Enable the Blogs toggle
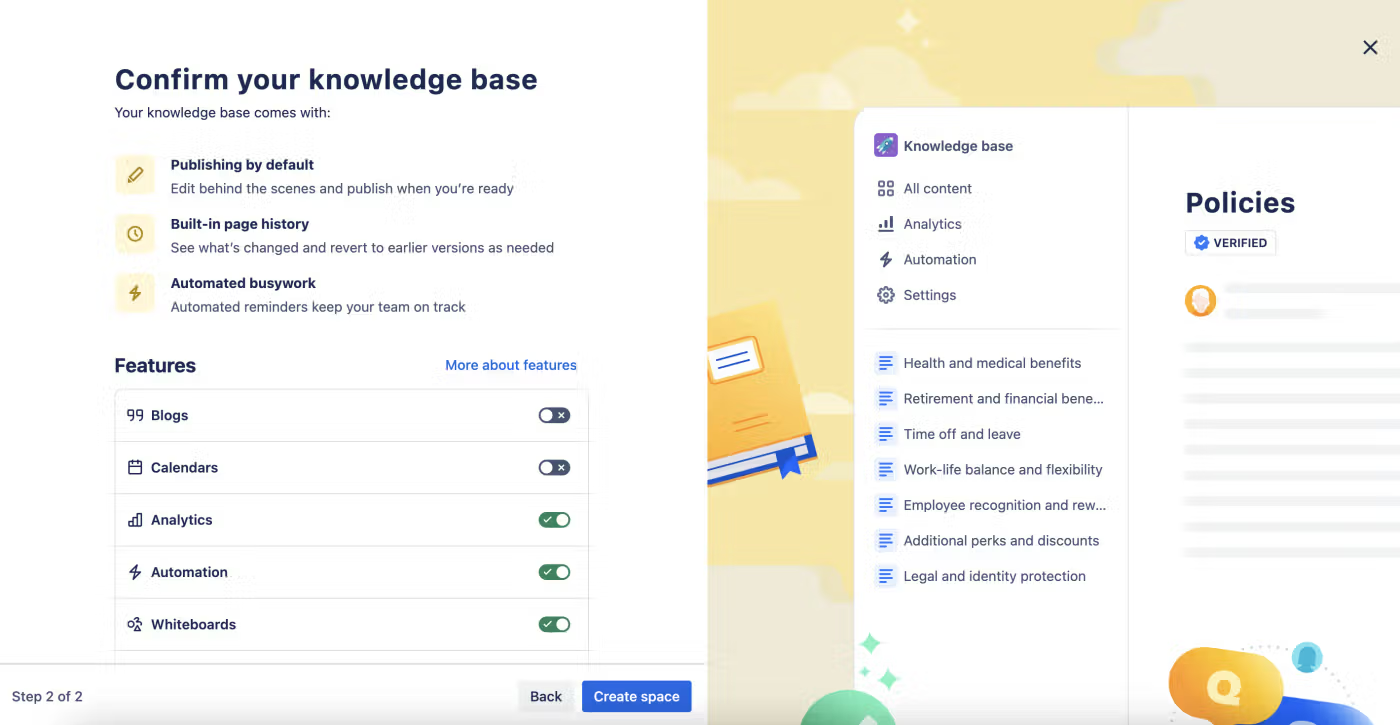The width and height of the screenshot is (1400, 725). (554, 415)
